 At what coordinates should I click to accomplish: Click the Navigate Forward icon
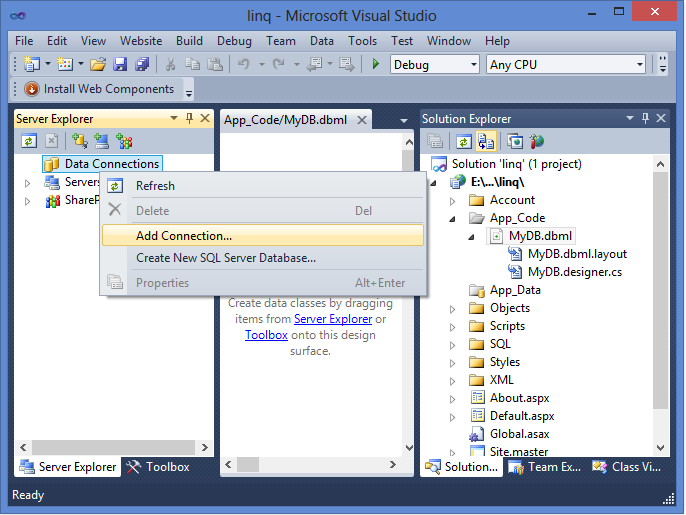[347, 65]
